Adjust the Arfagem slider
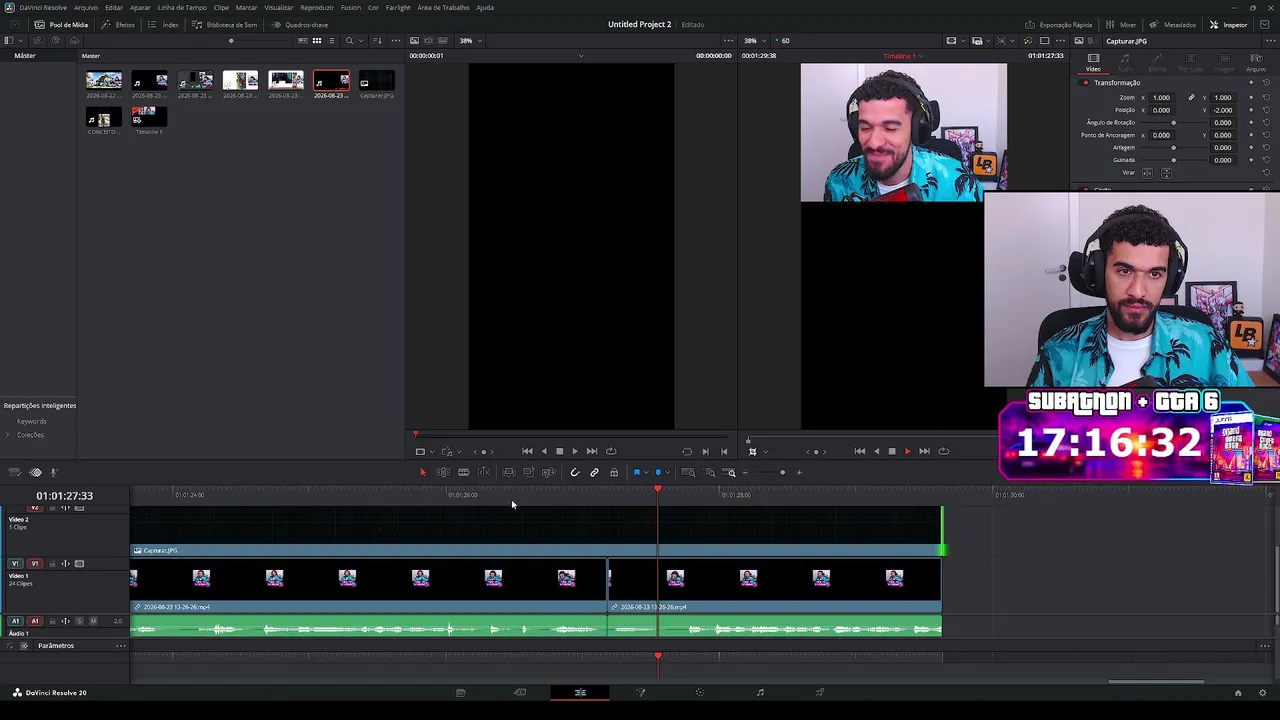This screenshot has width=1280, height=720. pyautogui.click(x=1174, y=147)
